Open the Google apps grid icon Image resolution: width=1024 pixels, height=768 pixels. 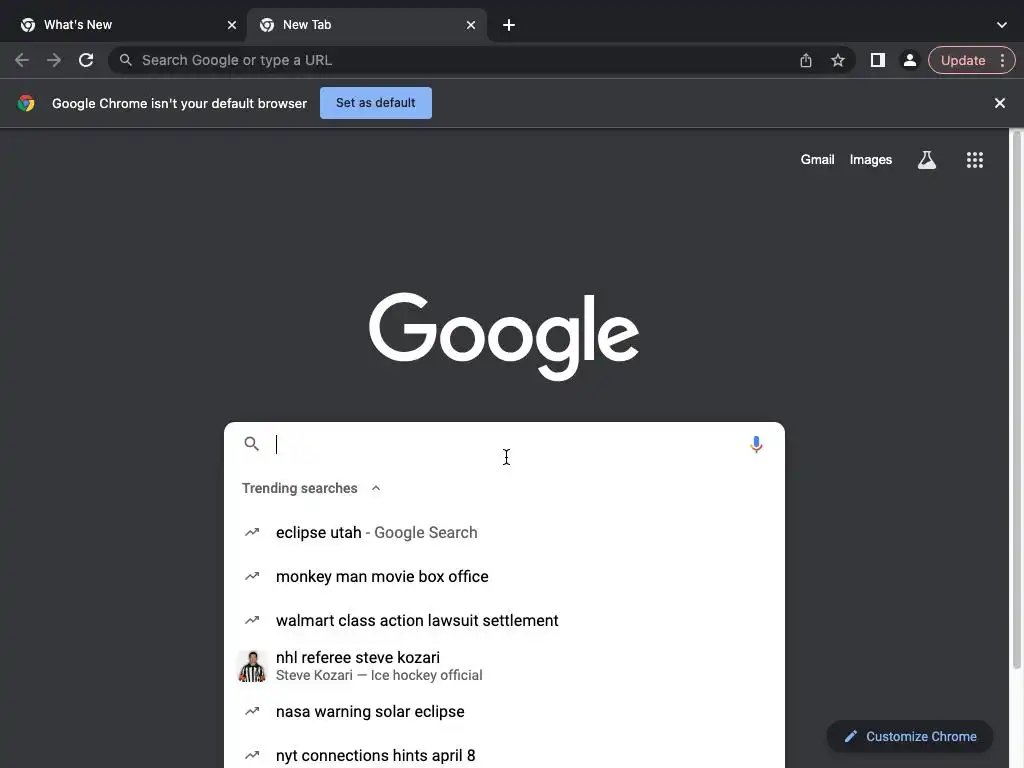coord(975,160)
